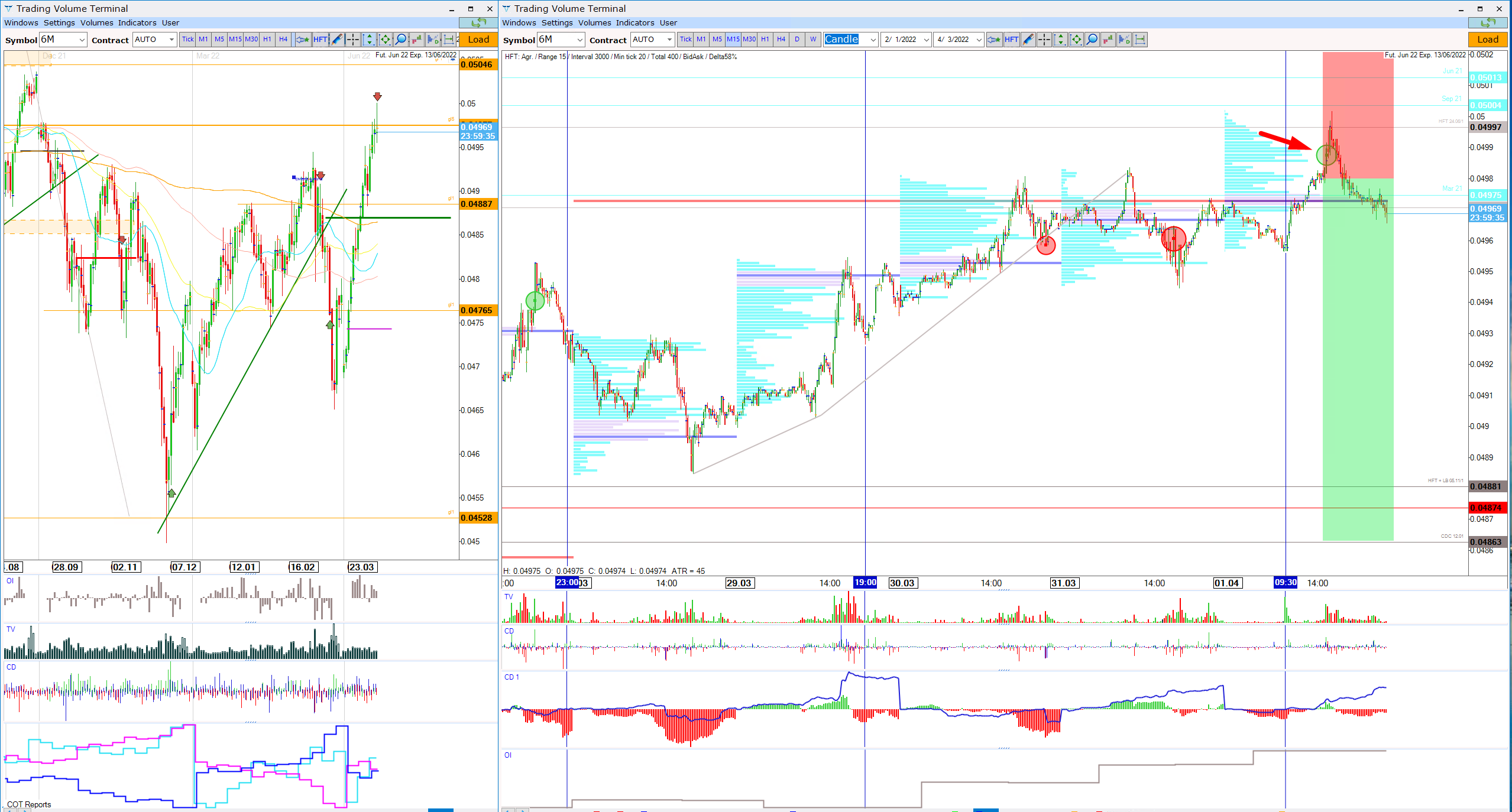The image size is (1512, 812).
Task: Click the HFT icon in the right terminal toolbar
Action: coord(1011,40)
